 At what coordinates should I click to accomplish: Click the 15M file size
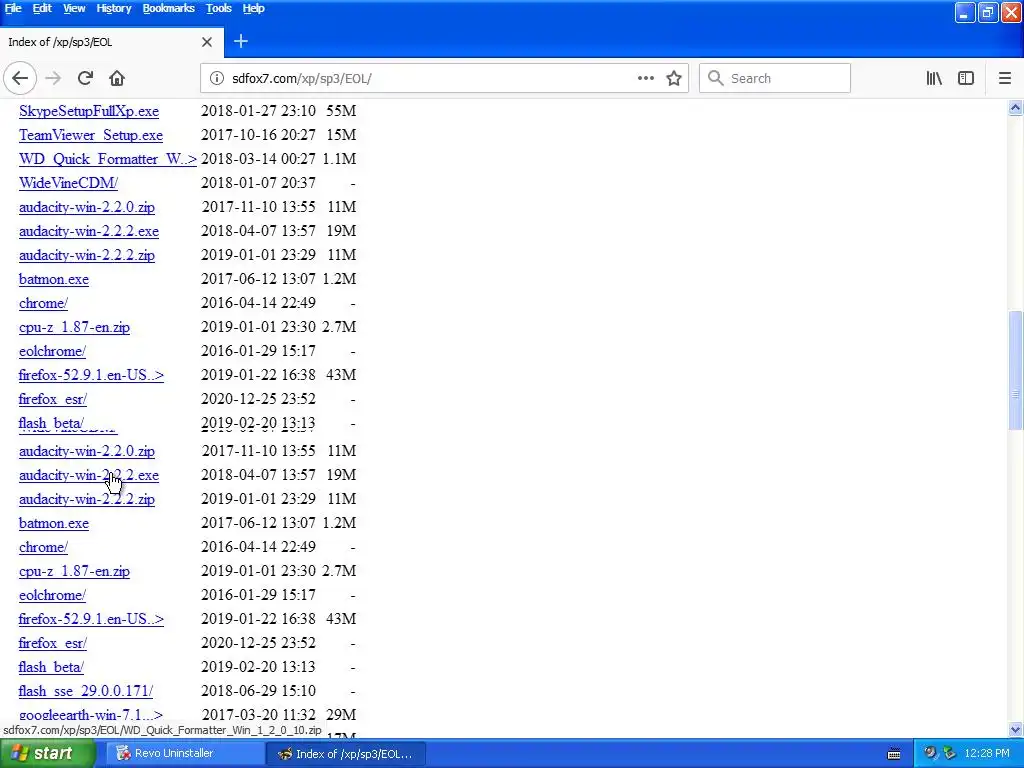tap(341, 135)
